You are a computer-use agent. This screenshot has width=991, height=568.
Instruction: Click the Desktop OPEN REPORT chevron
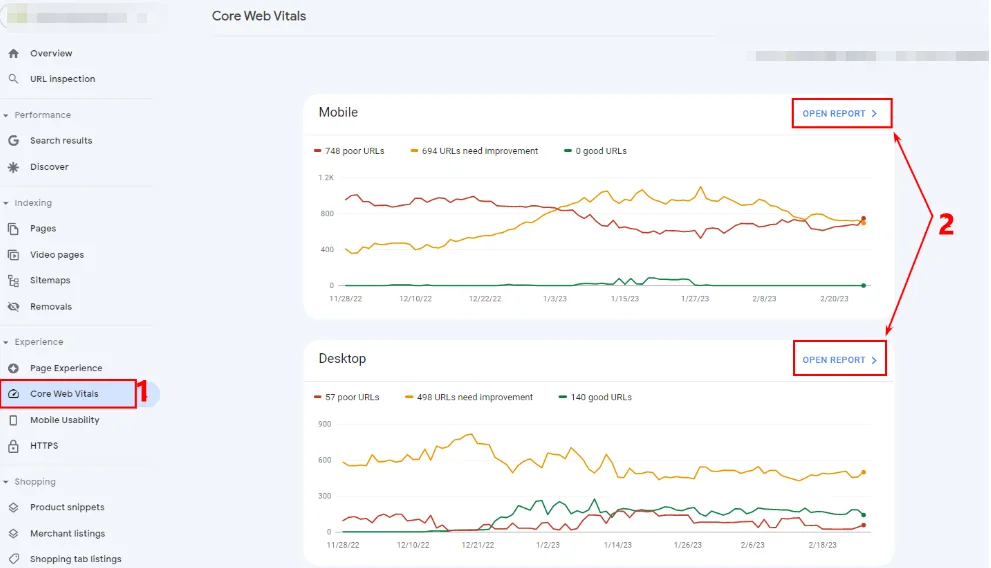(x=875, y=360)
